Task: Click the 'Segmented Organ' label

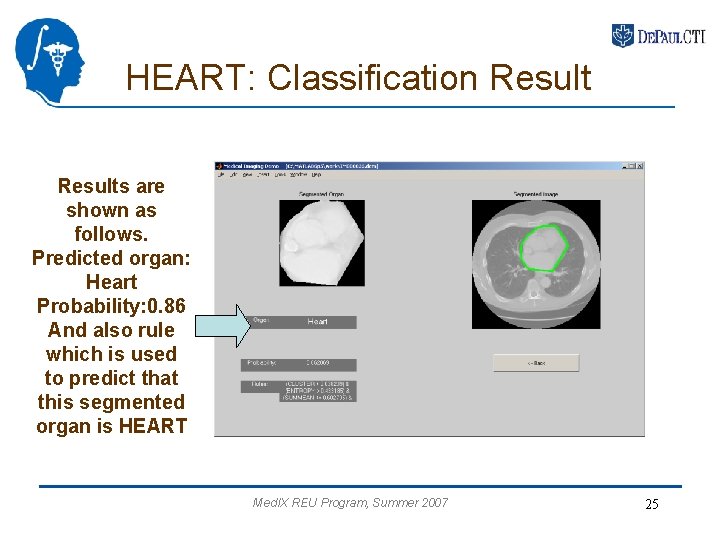Action: (x=321, y=194)
